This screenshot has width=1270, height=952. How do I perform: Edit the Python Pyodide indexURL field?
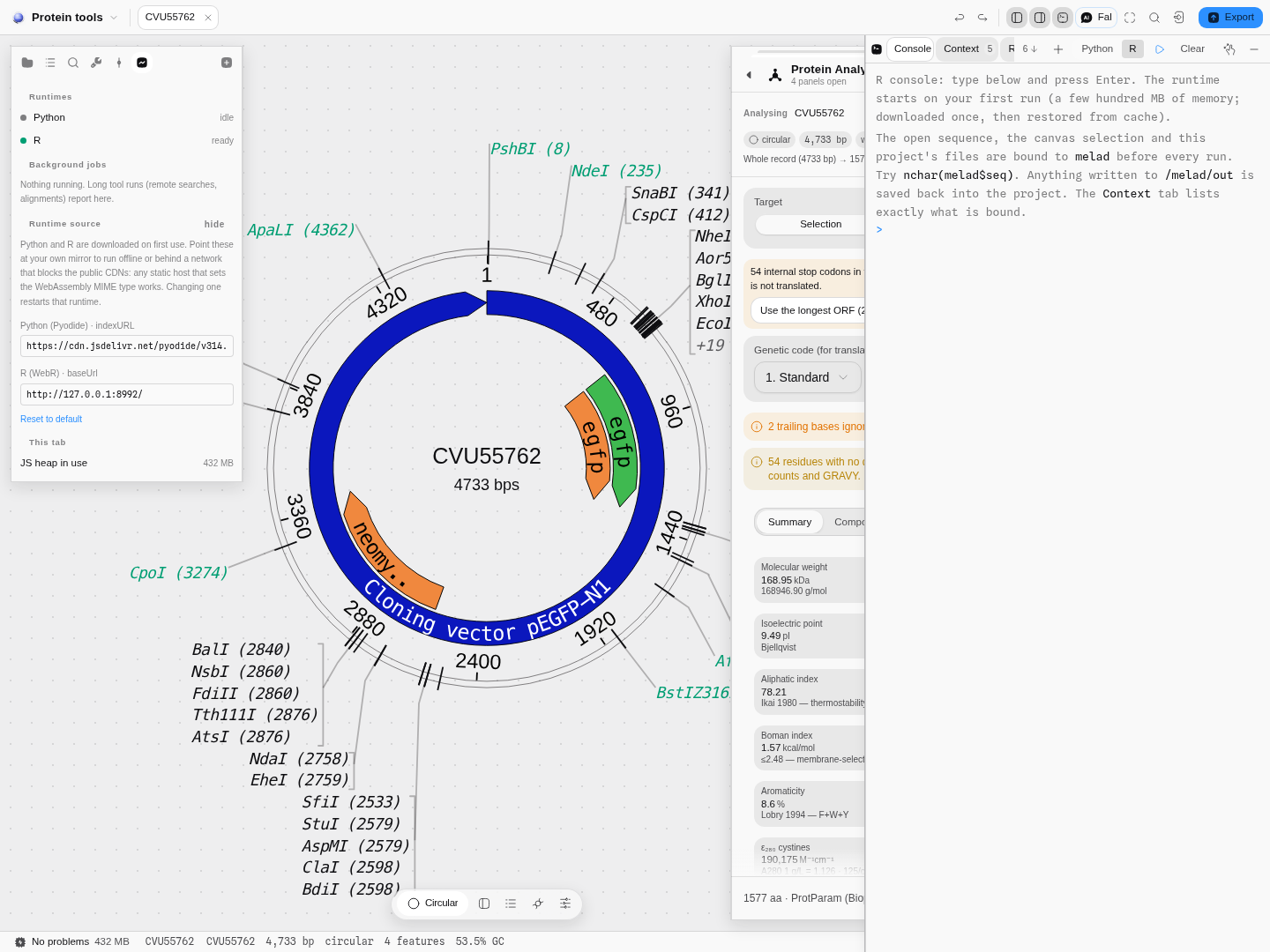coord(127,346)
